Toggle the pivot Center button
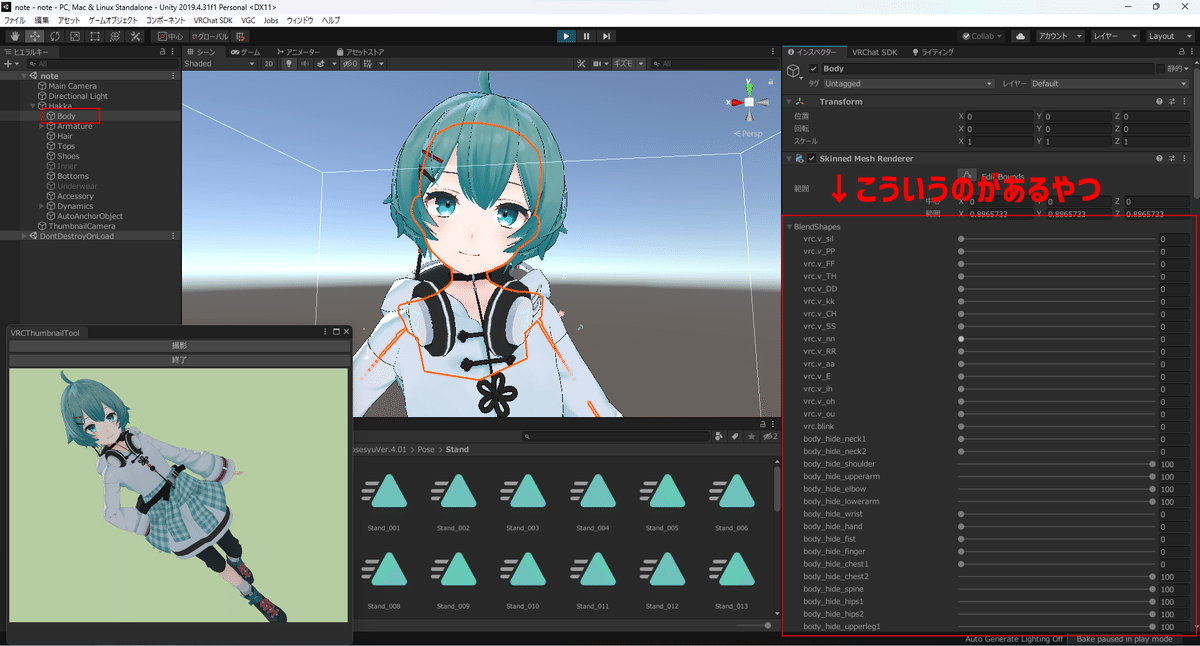 click(170, 36)
